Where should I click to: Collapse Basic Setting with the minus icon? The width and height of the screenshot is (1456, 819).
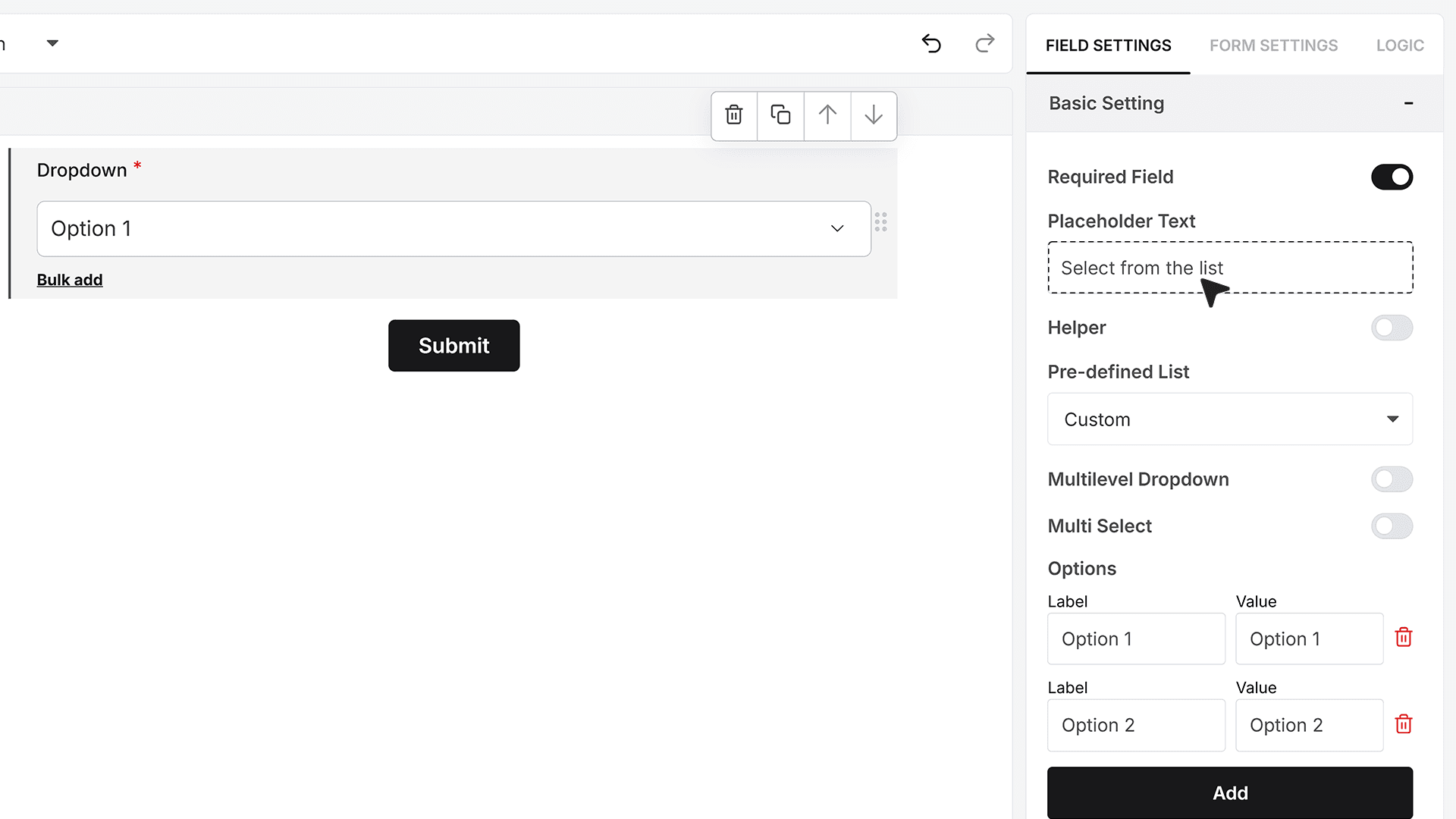point(1408,103)
